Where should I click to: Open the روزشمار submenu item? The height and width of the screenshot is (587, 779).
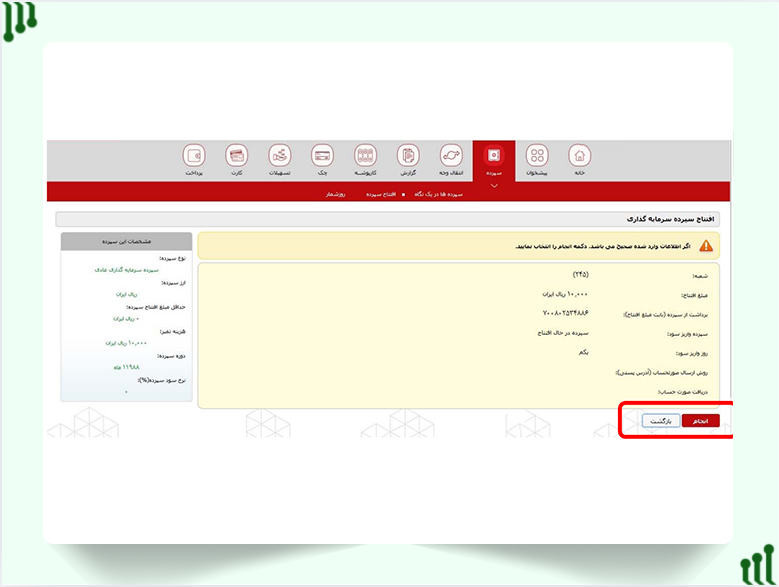point(335,194)
